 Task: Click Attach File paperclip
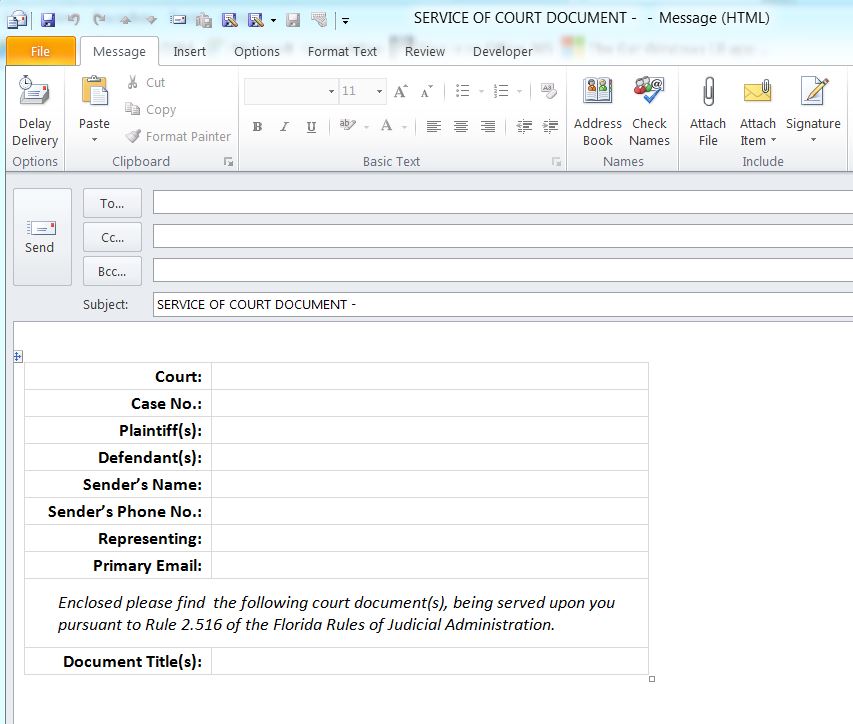pyautogui.click(x=708, y=112)
